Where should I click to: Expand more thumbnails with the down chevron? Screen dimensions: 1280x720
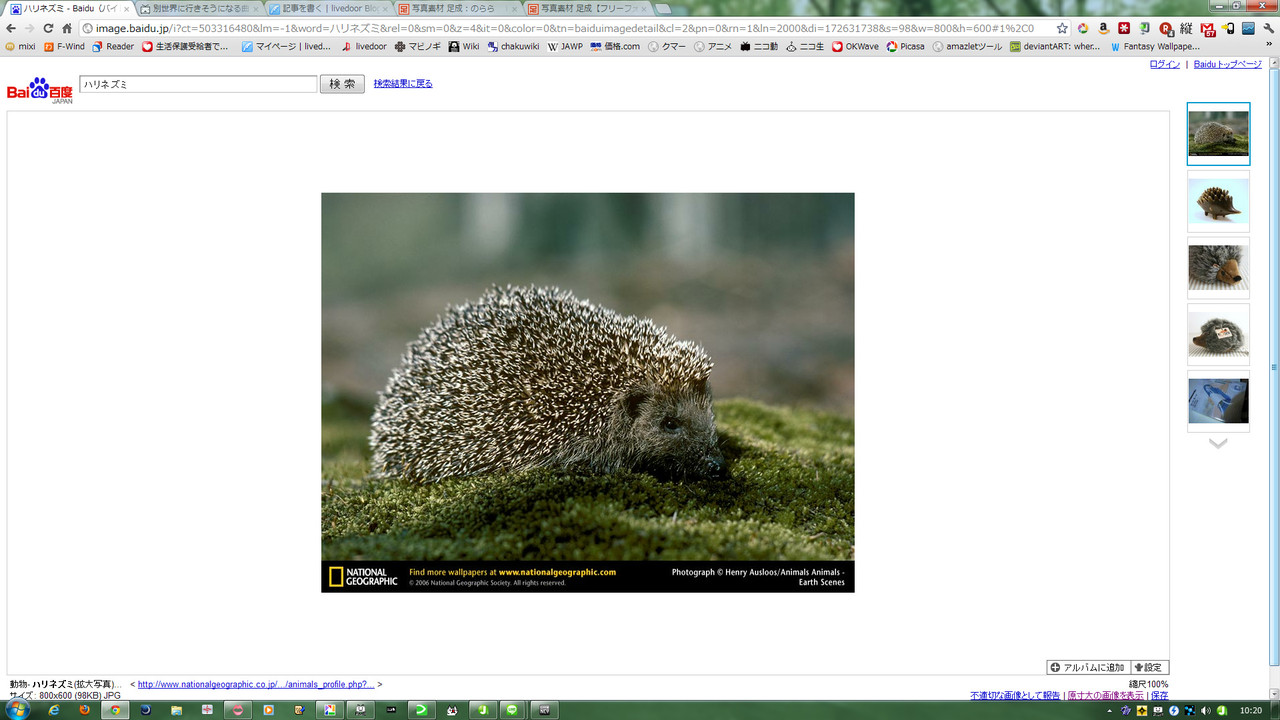[1218, 443]
